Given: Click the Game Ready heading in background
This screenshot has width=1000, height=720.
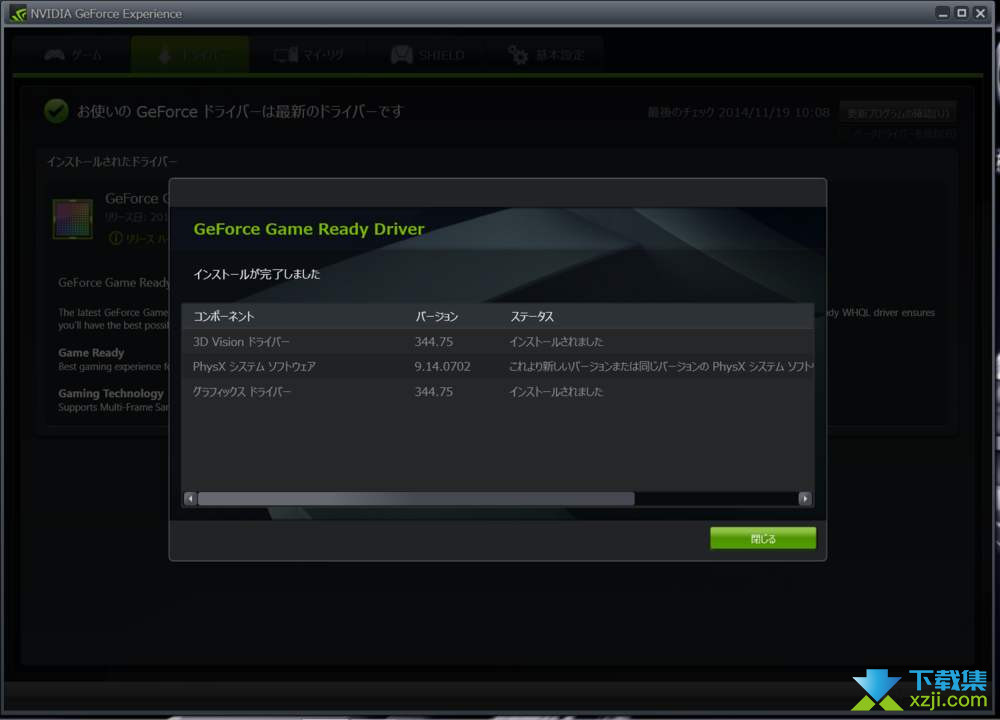Looking at the screenshot, I should coord(91,353).
